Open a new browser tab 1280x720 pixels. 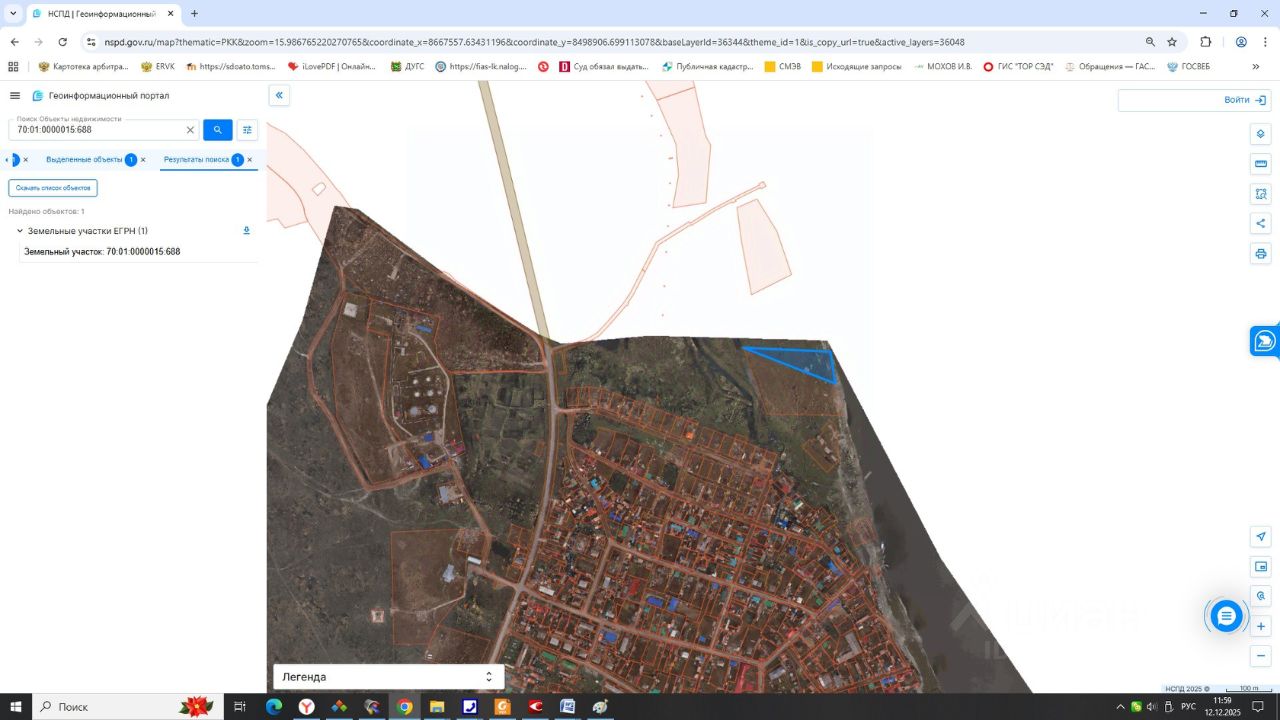tap(194, 14)
